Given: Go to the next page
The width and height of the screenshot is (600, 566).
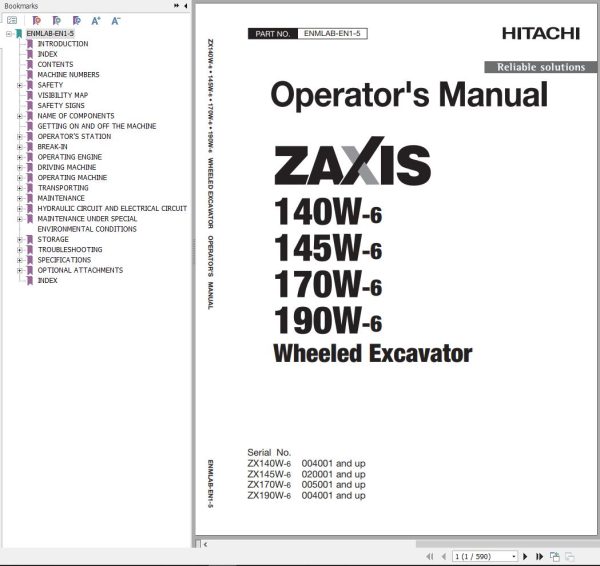Looking at the screenshot, I should pyautogui.click(x=525, y=556).
